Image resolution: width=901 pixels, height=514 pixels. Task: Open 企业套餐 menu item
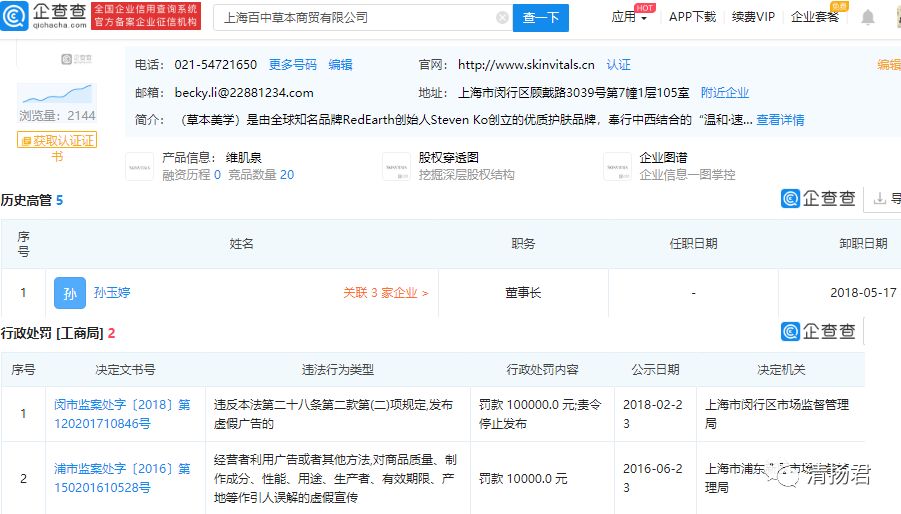(x=815, y=17)
